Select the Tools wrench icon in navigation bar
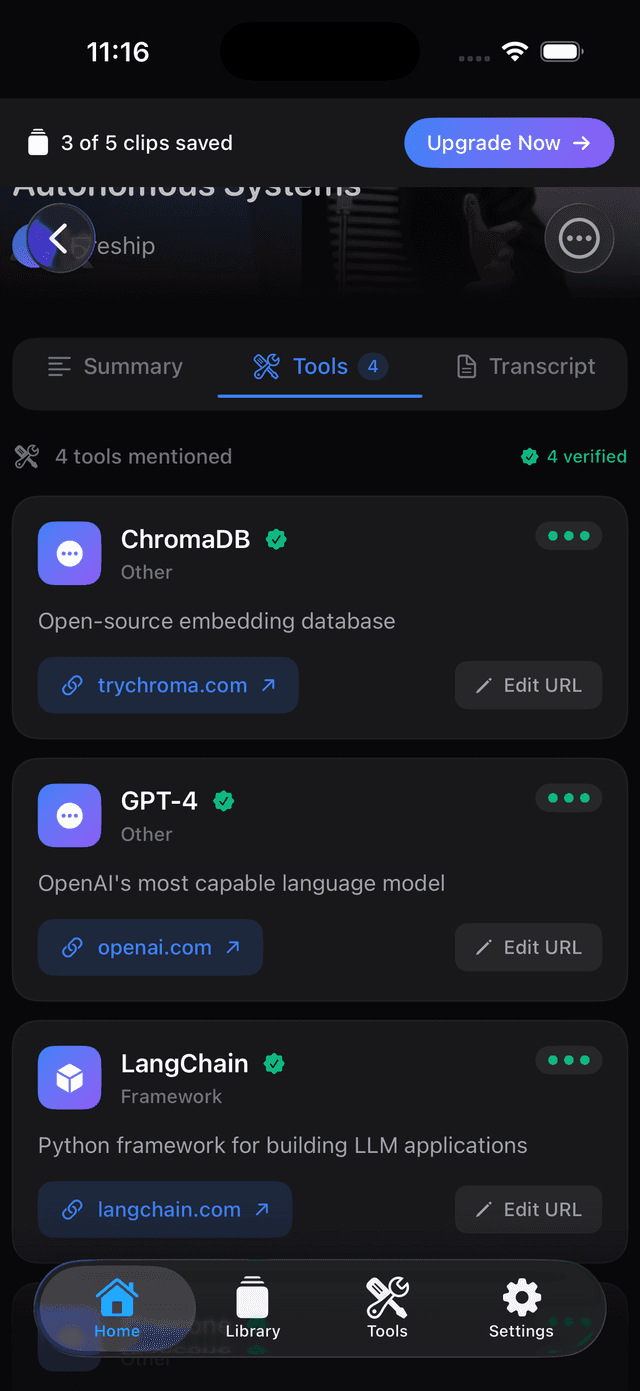 387,1298
